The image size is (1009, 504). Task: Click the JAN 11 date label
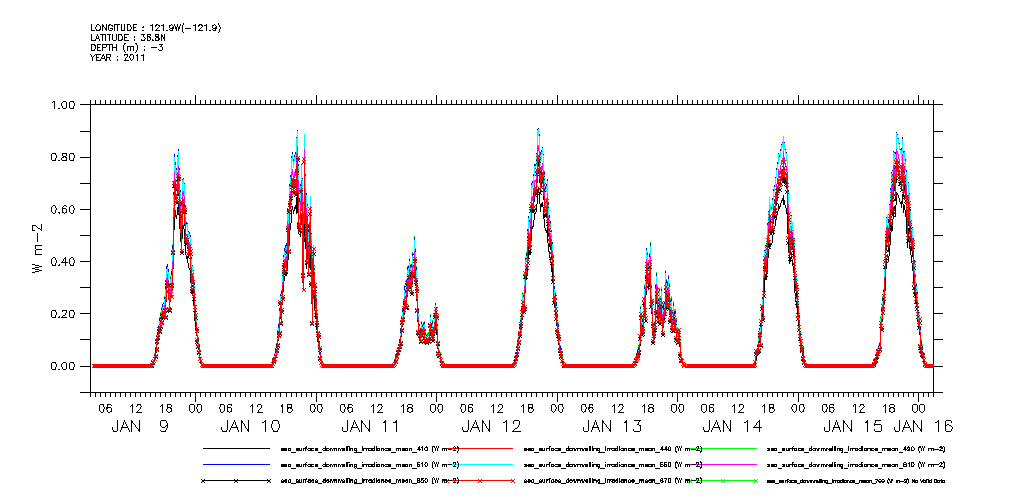coord(371,426)
